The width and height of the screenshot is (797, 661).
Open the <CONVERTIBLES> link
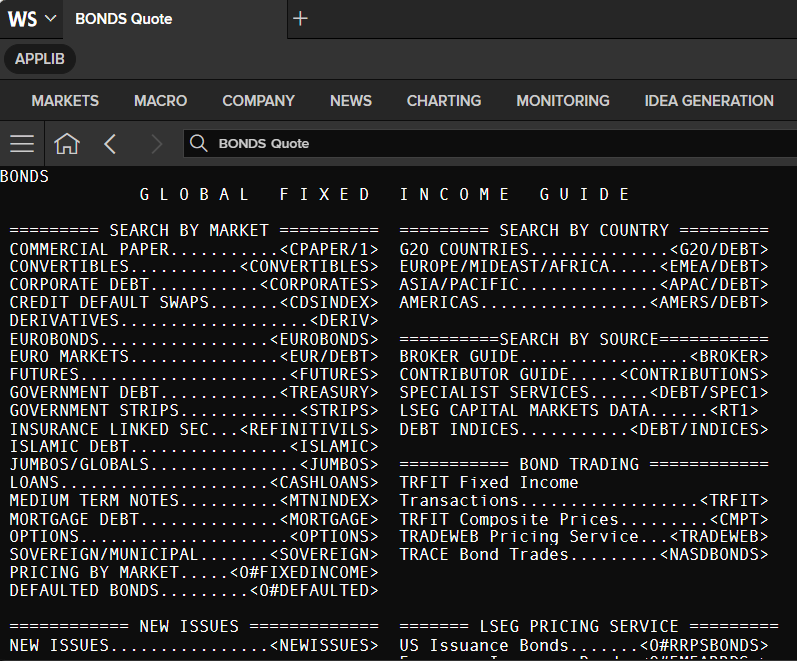tap(309, 266)
